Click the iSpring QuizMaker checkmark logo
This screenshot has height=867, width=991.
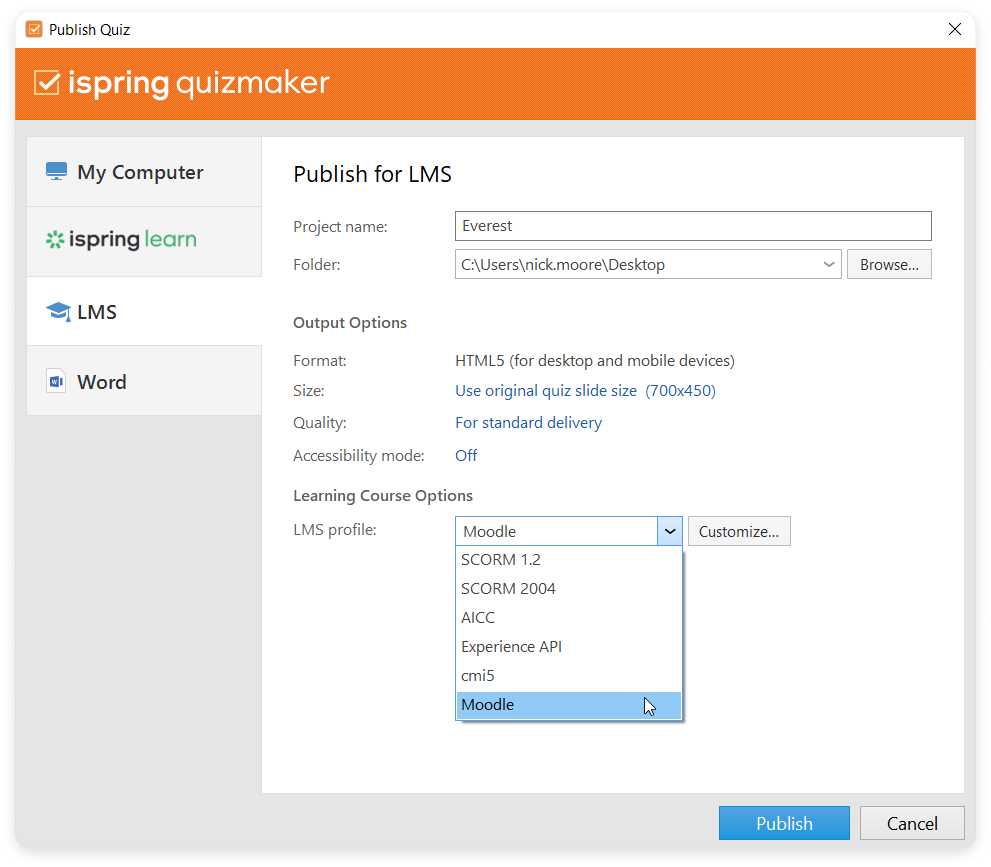[47, 83]
